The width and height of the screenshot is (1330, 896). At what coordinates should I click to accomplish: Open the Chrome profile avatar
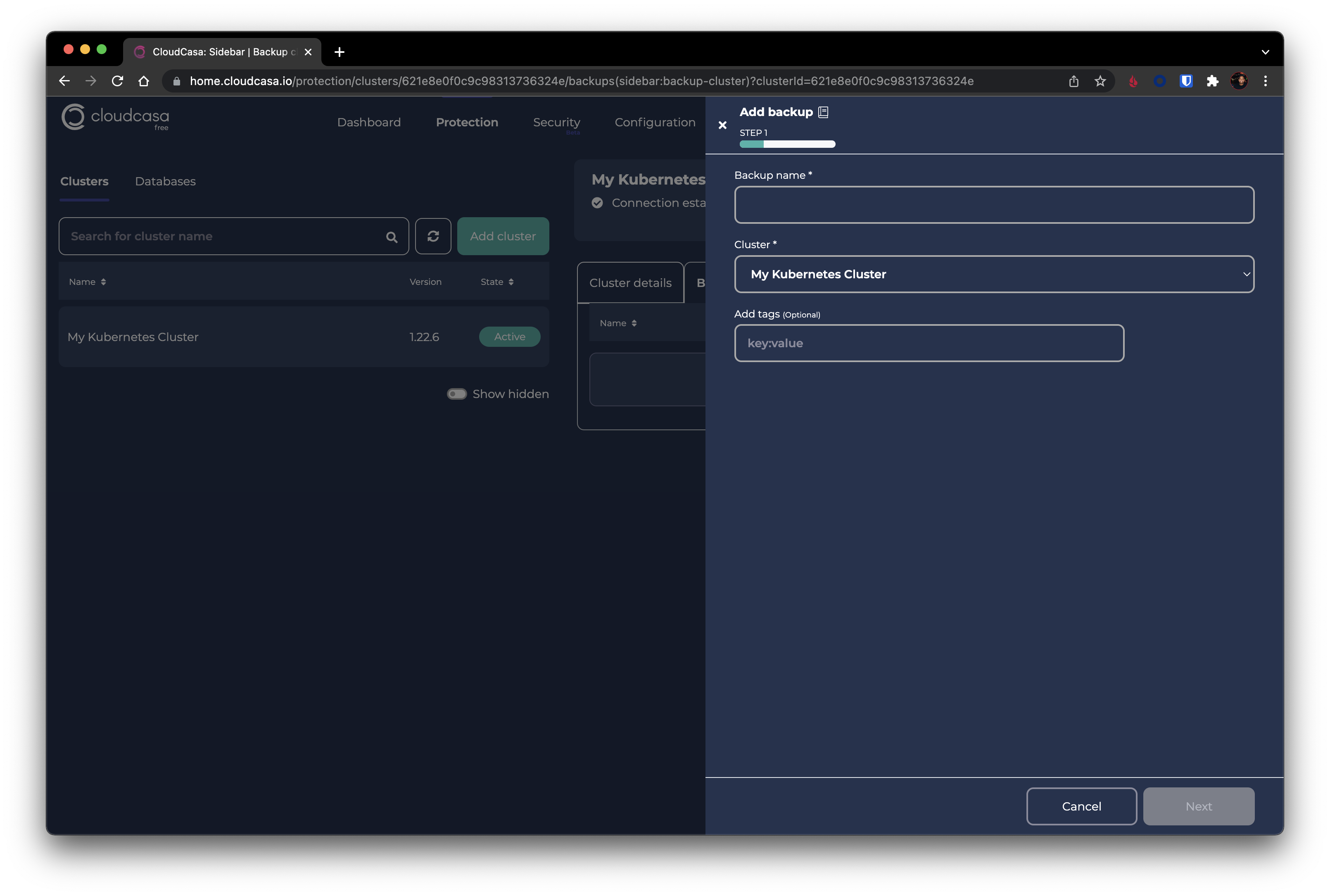(x=1239, y=81)
